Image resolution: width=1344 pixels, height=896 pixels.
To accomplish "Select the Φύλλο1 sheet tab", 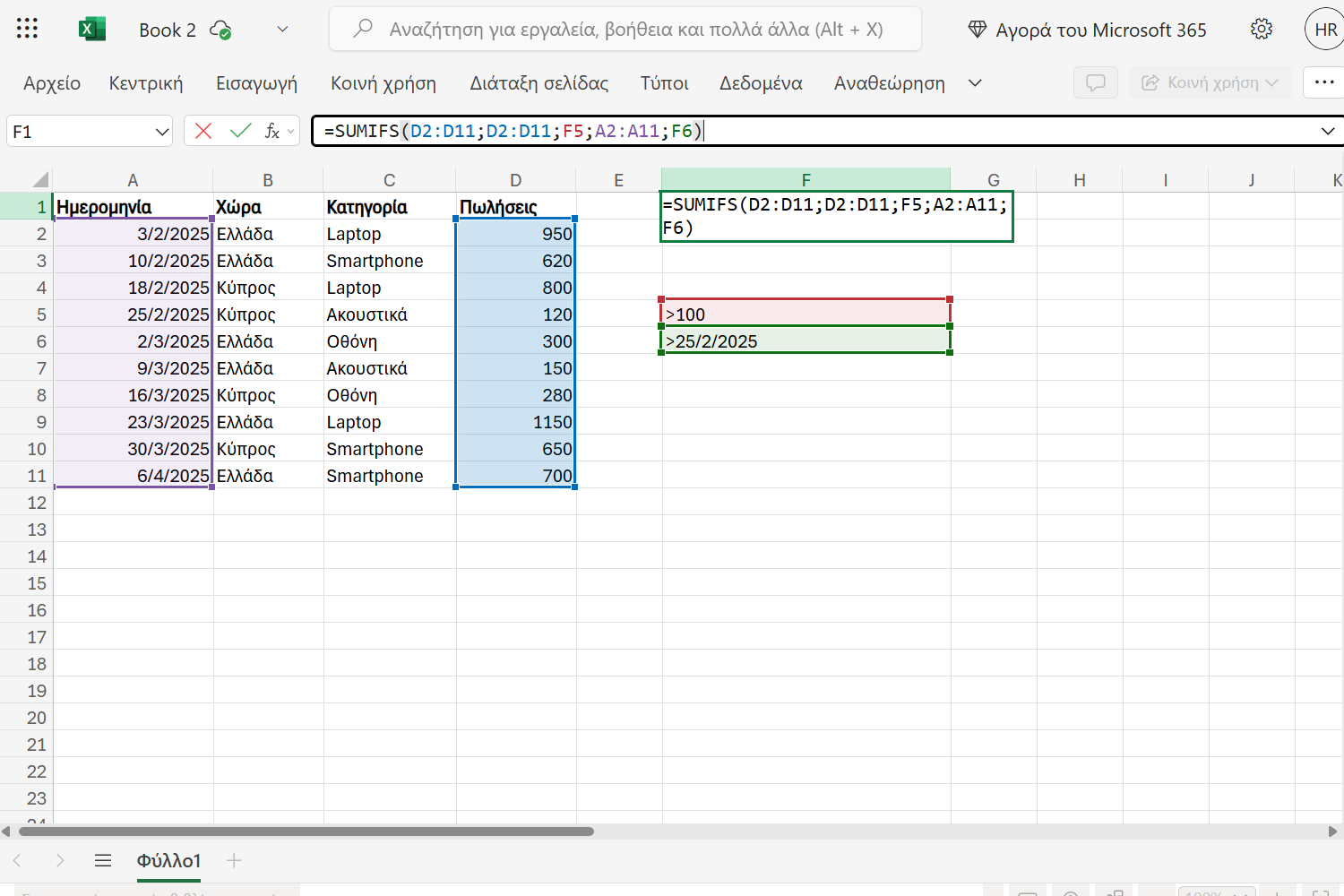I will pyautogui.click(x=168, y=860).
